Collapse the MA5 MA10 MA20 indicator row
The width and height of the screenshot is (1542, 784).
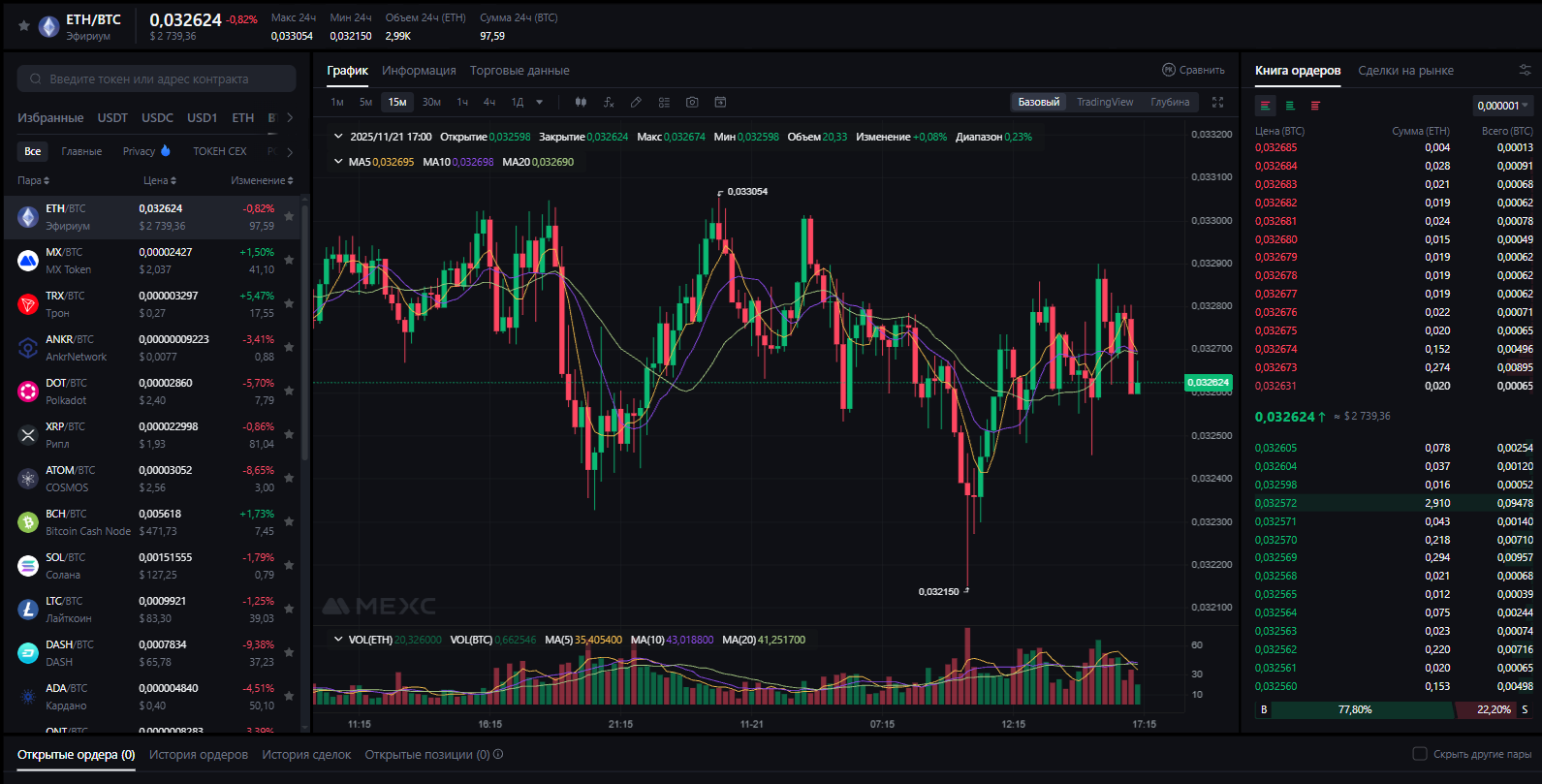(x=338, y=162)
